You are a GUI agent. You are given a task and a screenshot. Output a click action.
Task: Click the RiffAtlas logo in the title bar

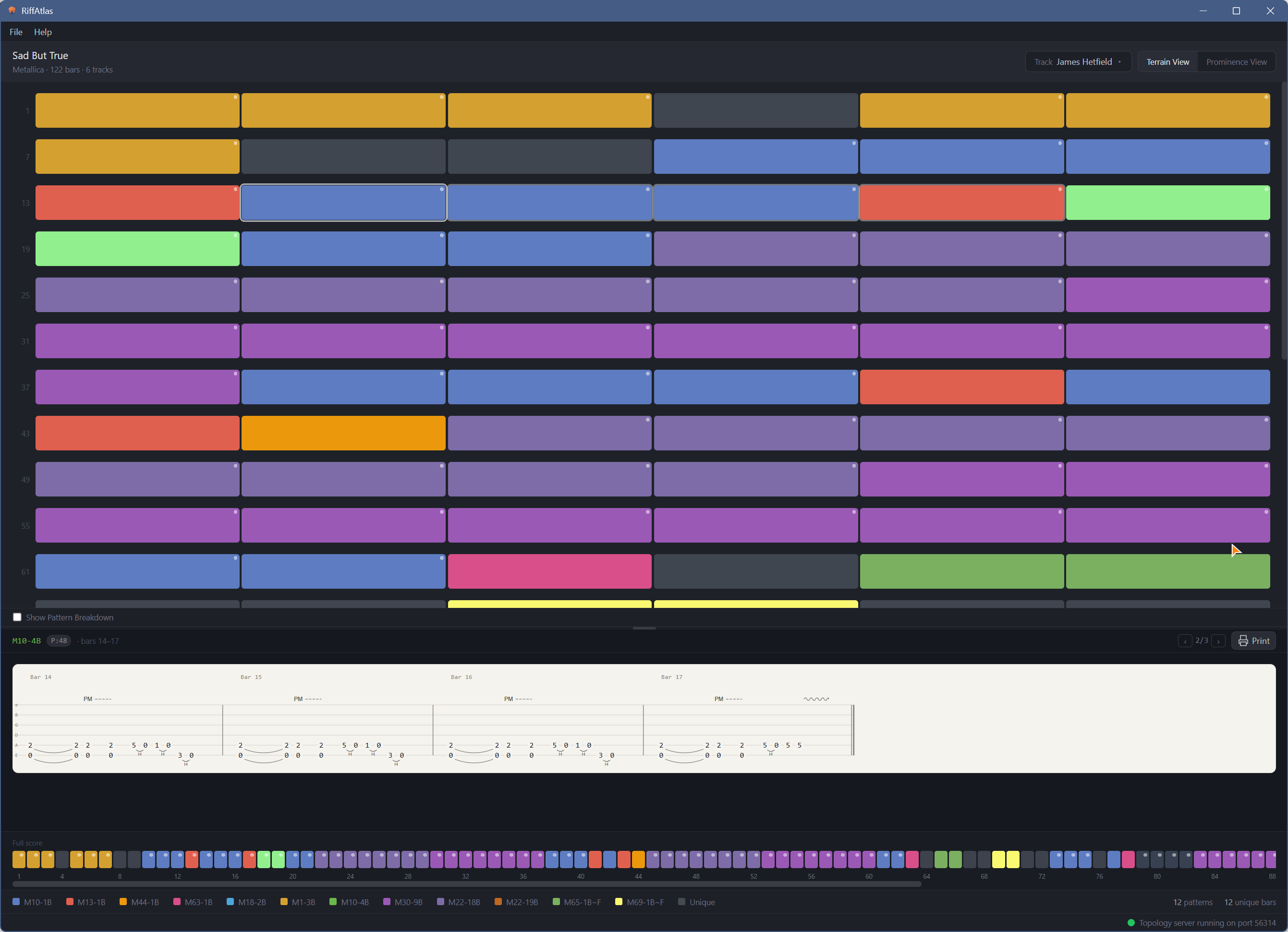pyautogui.click(x=12, y=10)
